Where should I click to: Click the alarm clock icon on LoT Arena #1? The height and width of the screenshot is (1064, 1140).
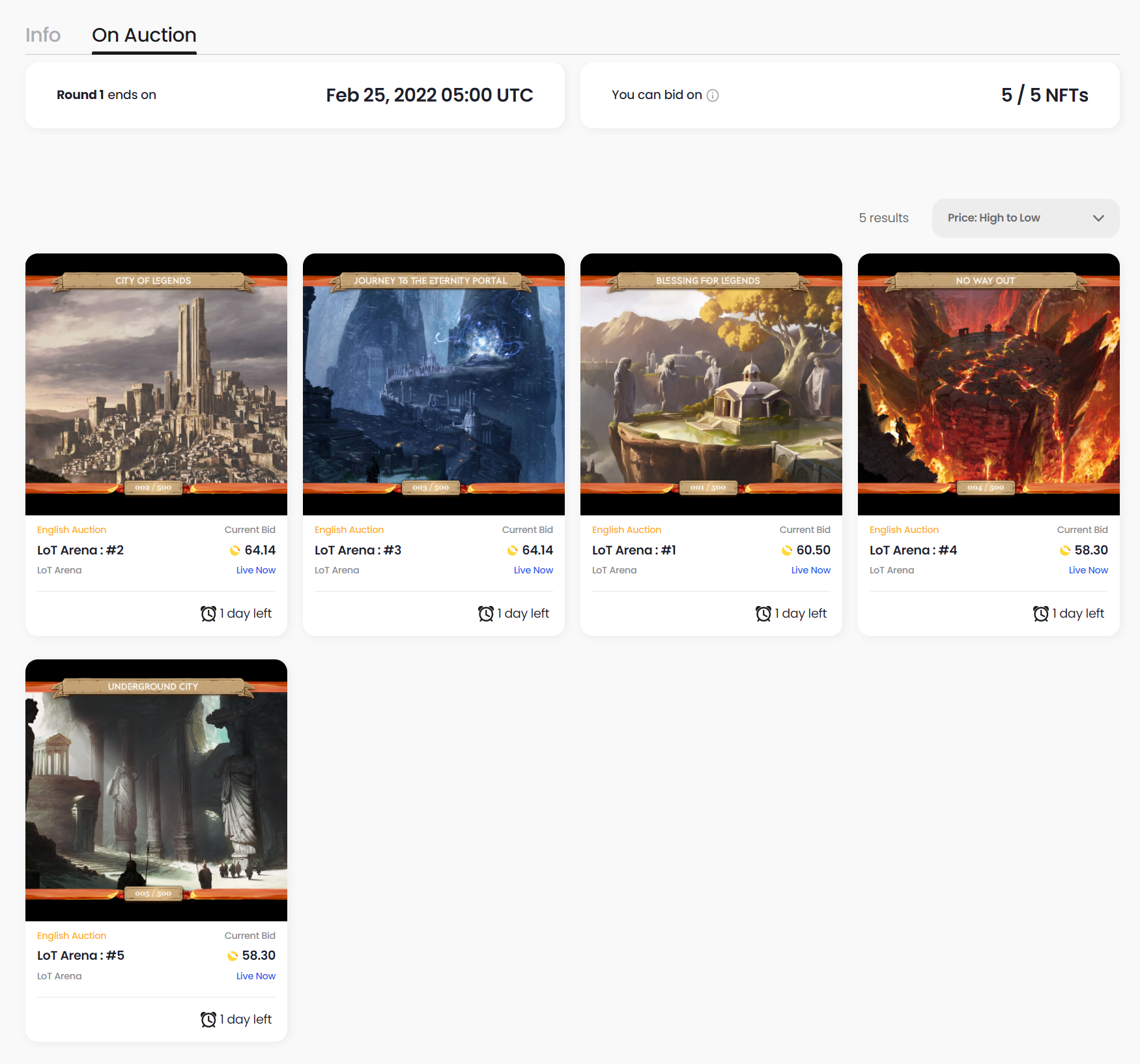coord(763,614)
